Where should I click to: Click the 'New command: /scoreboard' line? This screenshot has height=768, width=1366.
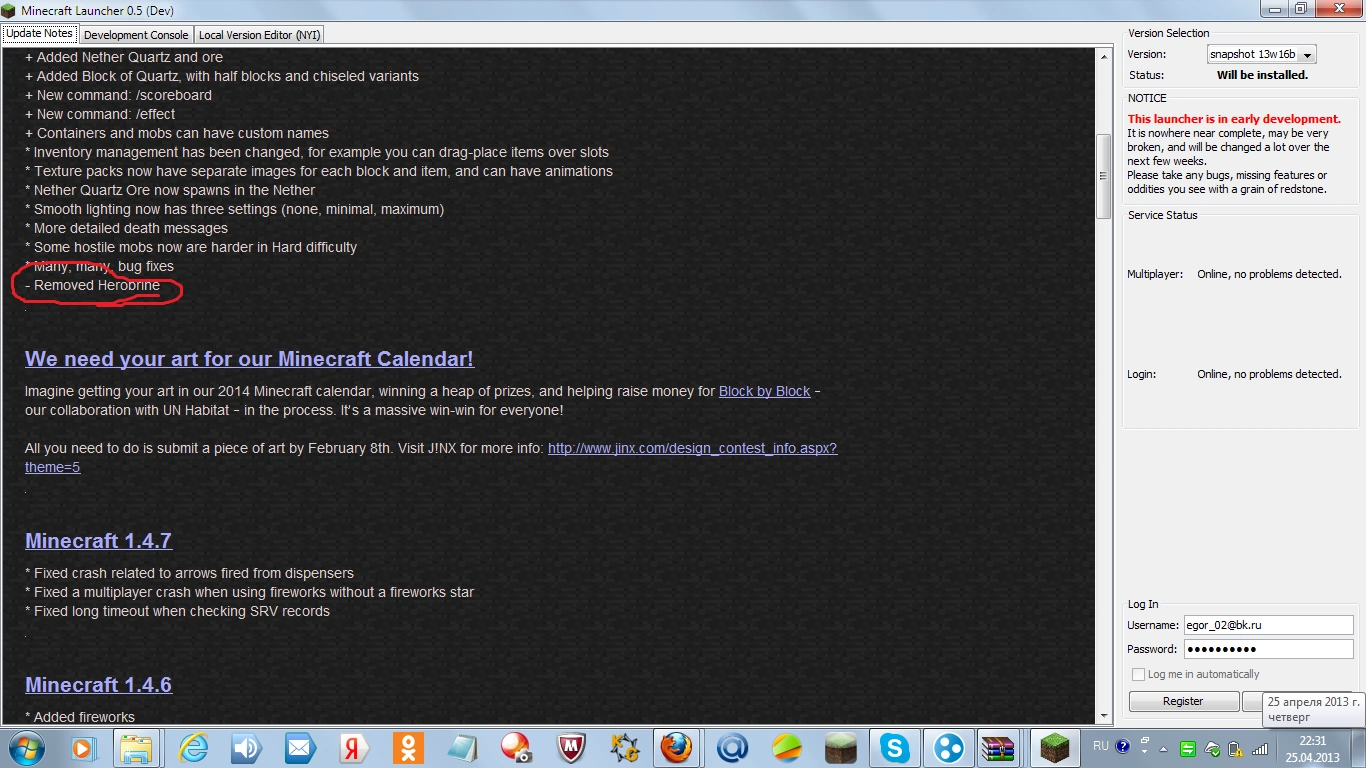(118, 95)
